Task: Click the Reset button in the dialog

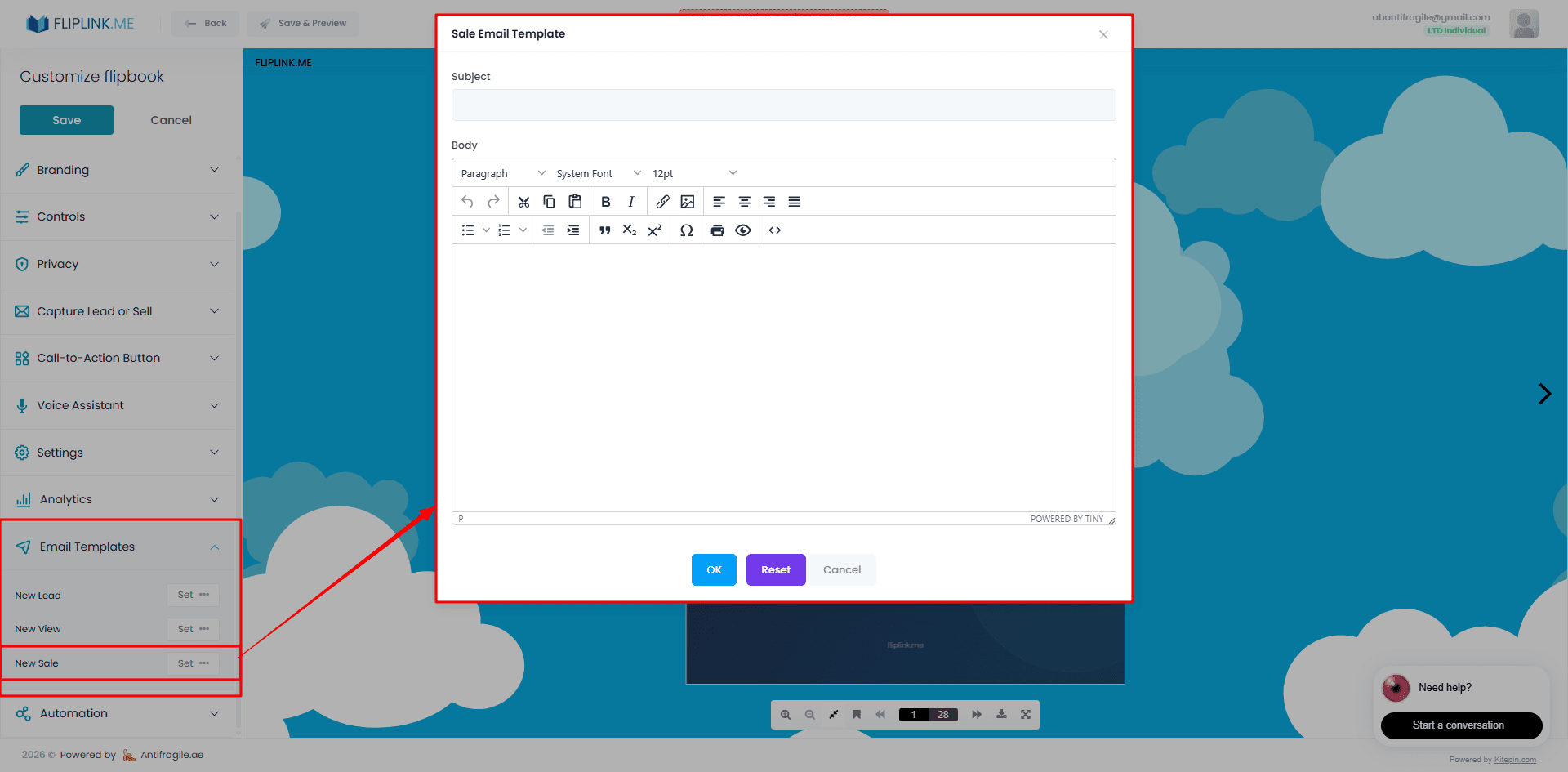Action: (x=775, y=569)
